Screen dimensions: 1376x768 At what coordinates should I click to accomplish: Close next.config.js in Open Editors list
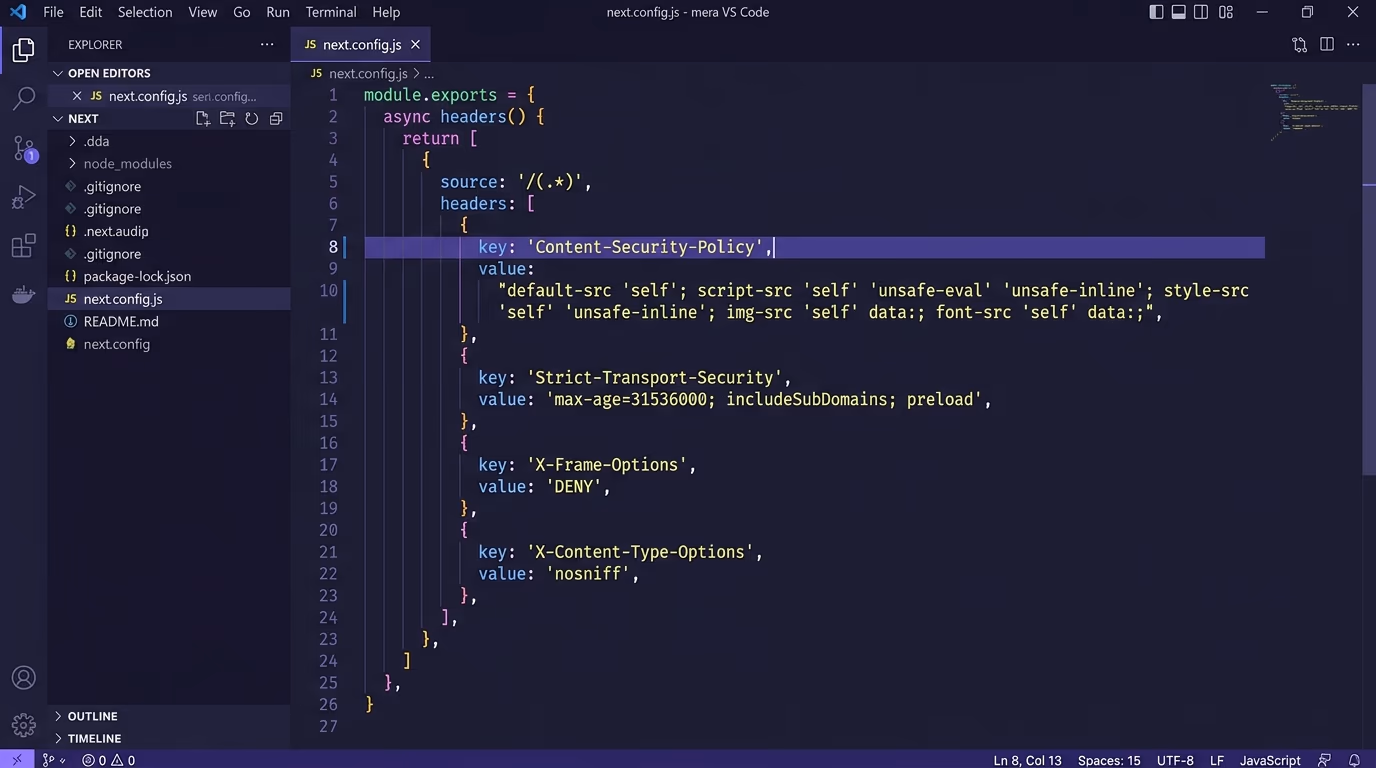click(77, 96)
